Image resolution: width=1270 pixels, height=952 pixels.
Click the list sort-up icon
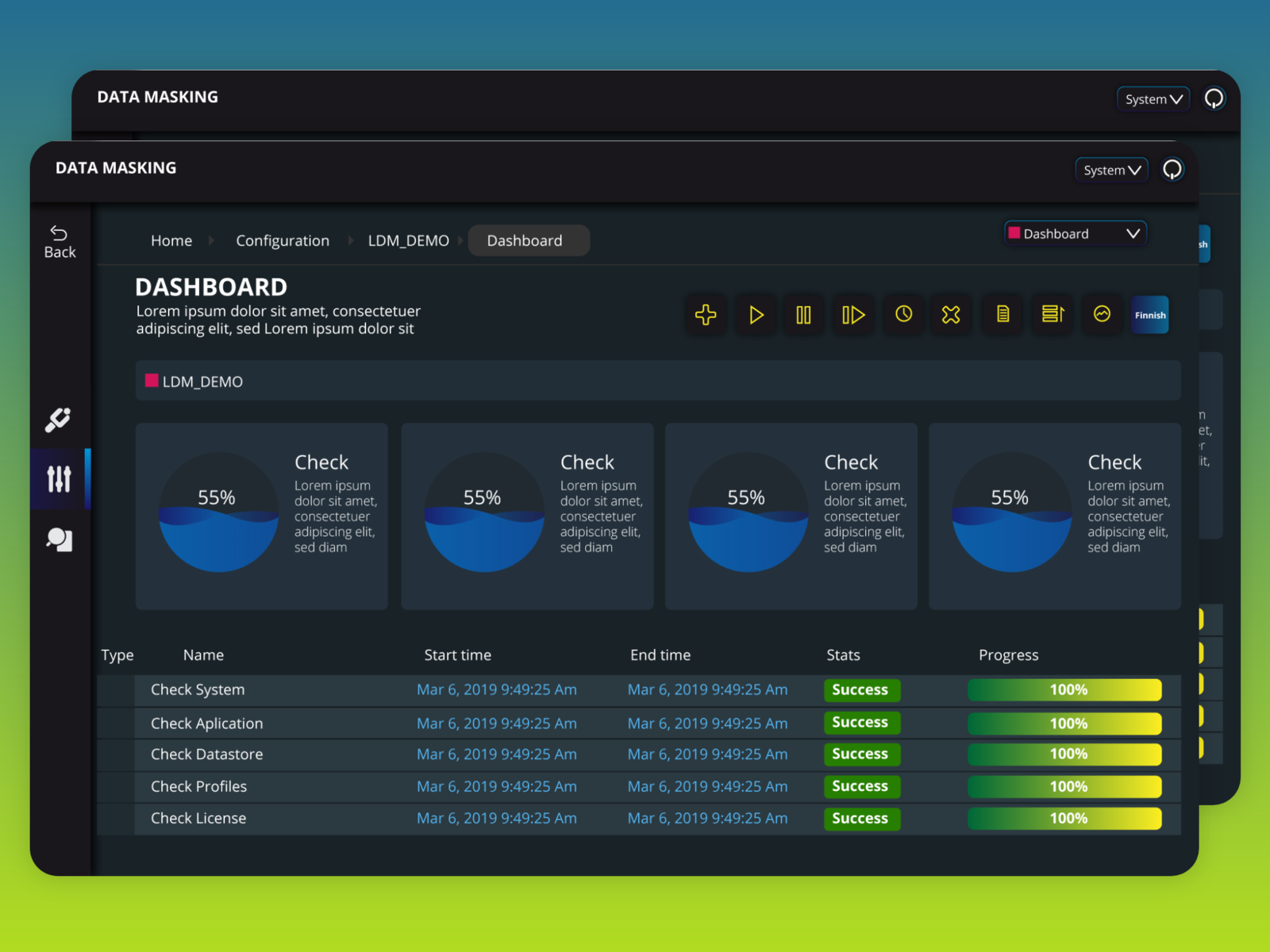pyautogui.click(x=1053, y=314)
